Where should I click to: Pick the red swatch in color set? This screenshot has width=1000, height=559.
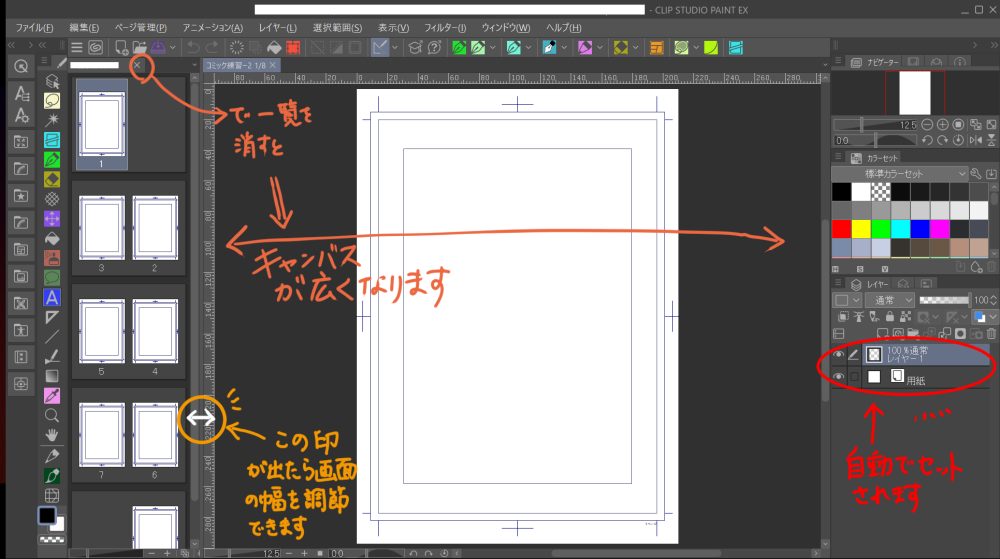tap(841, 228)
